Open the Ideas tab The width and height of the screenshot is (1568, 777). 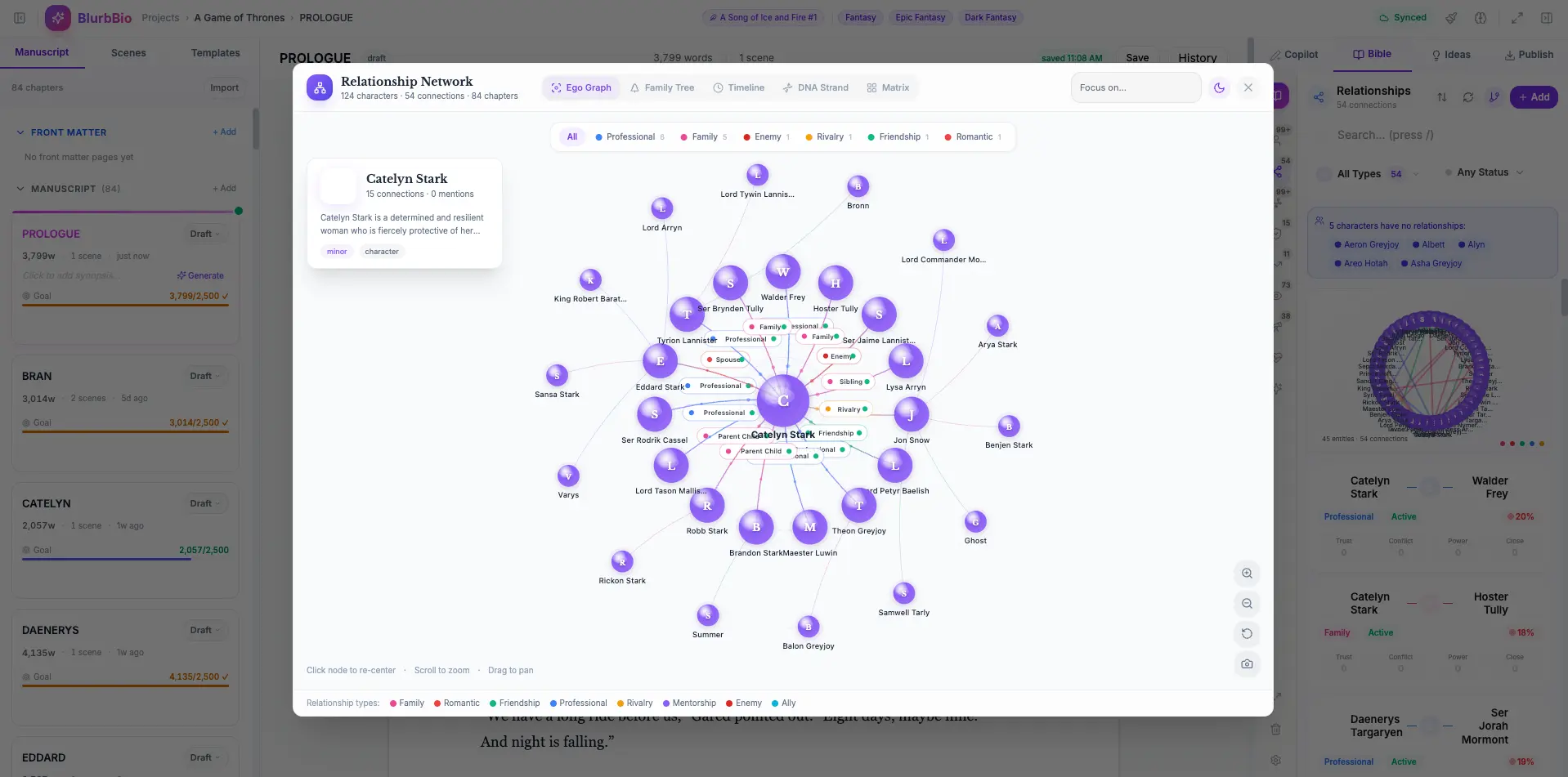point(1451,55)
